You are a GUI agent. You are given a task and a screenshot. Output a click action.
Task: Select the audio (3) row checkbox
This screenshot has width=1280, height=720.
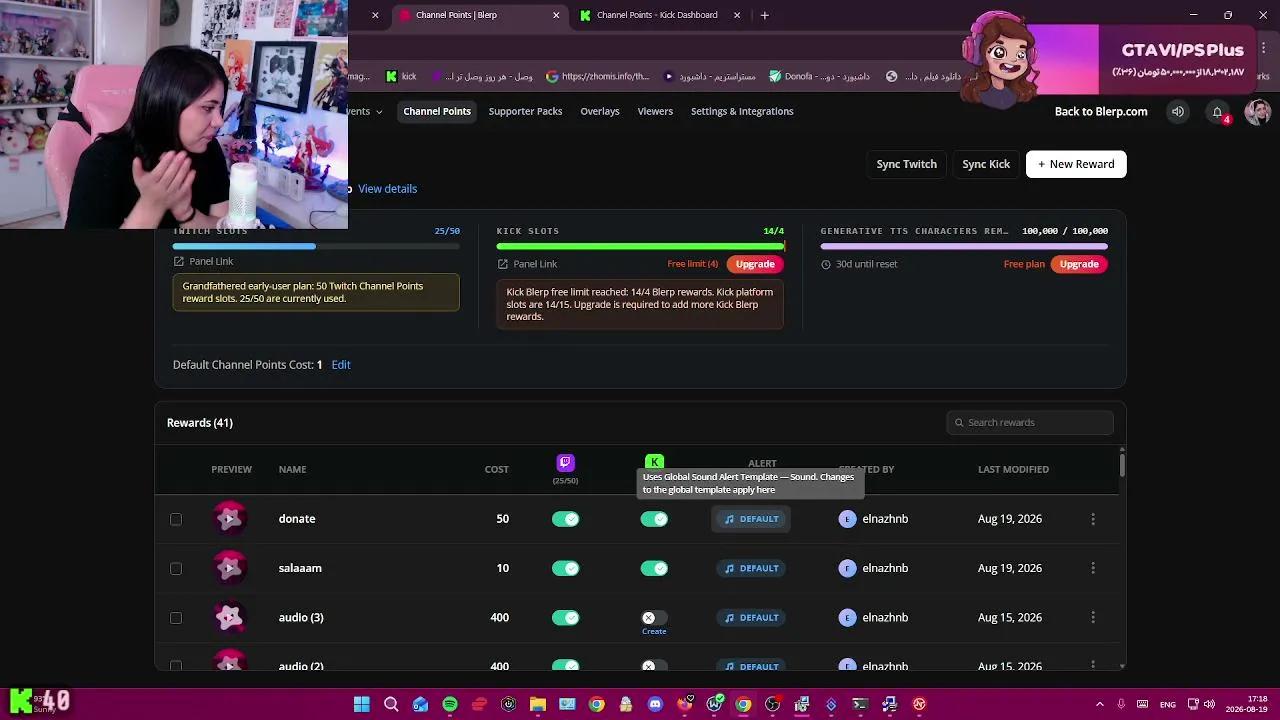click(x=176, y=617)
